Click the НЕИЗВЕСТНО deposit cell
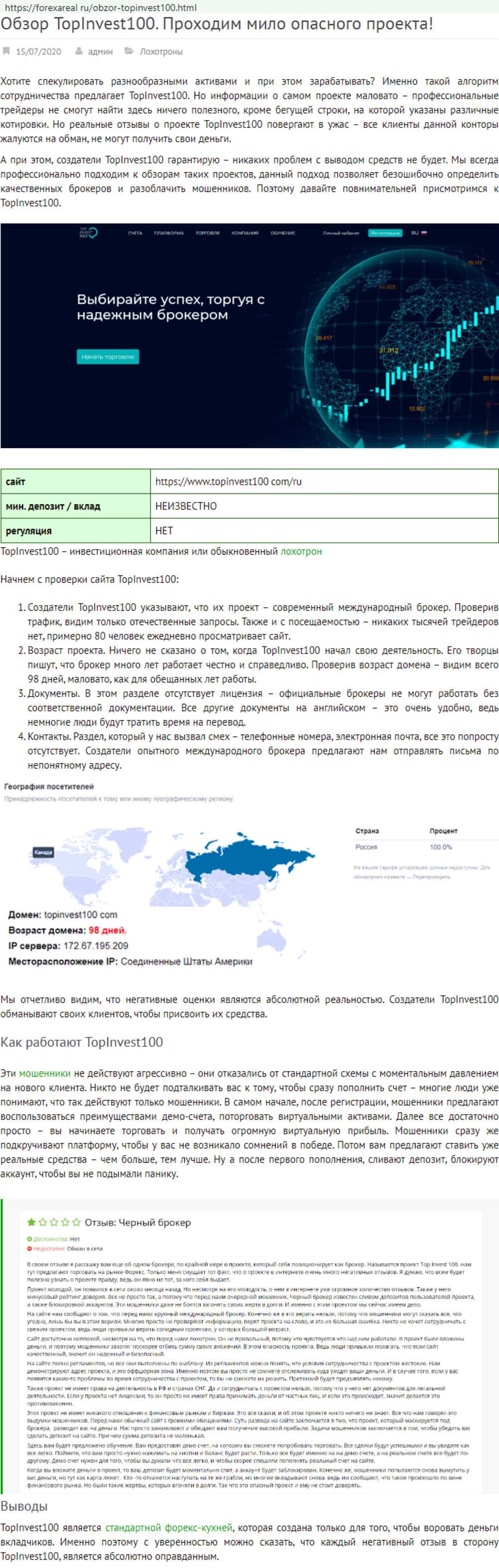Viewport: 499px width, 1568px height. click(324, 506)
